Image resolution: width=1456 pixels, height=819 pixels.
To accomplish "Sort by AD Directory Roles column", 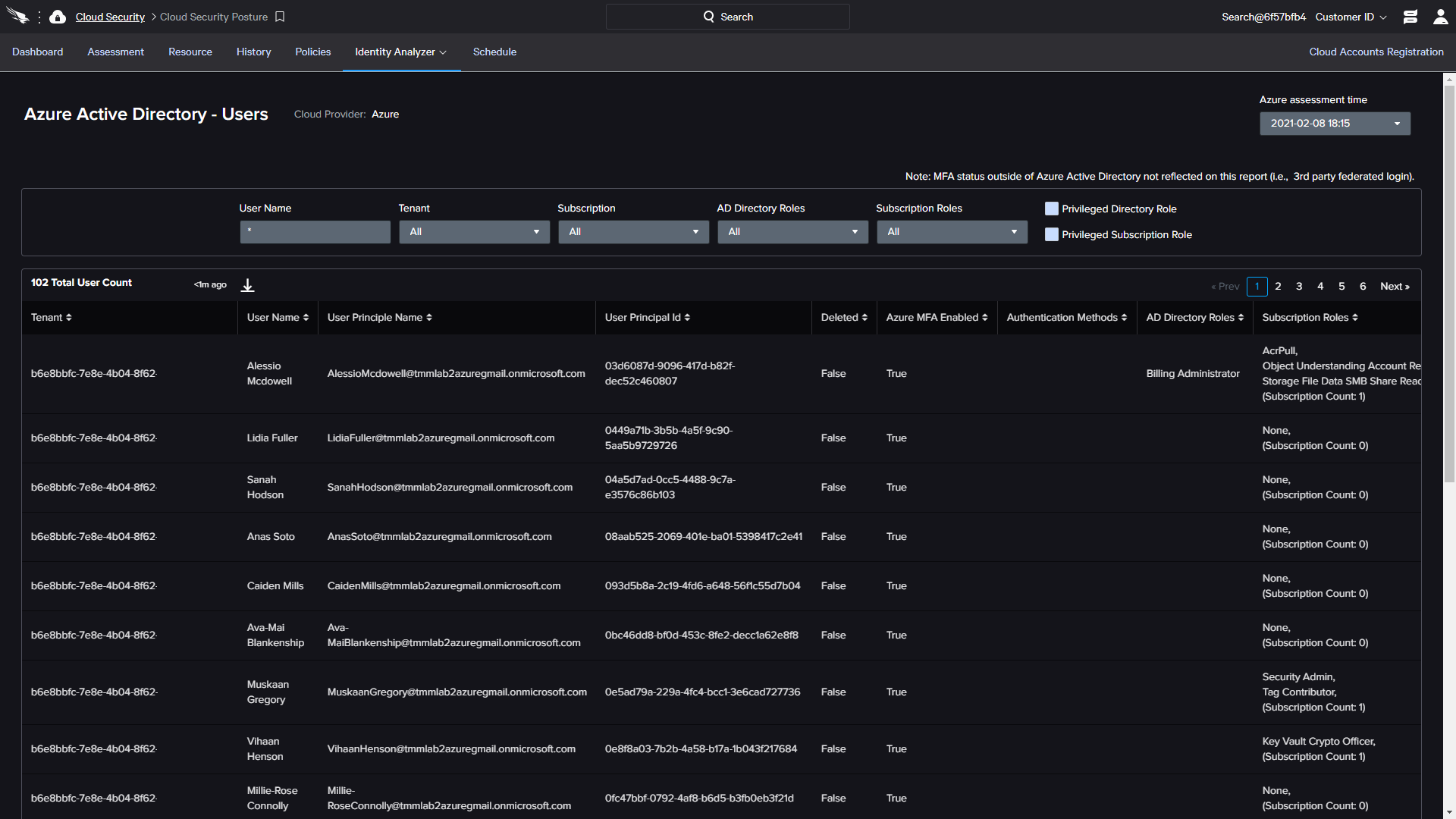I will click(1194, 318).
